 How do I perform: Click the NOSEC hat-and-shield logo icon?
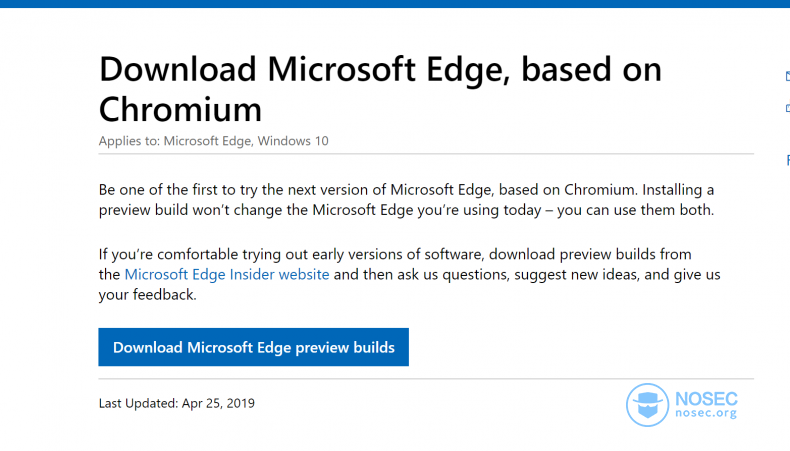[647, 404]
